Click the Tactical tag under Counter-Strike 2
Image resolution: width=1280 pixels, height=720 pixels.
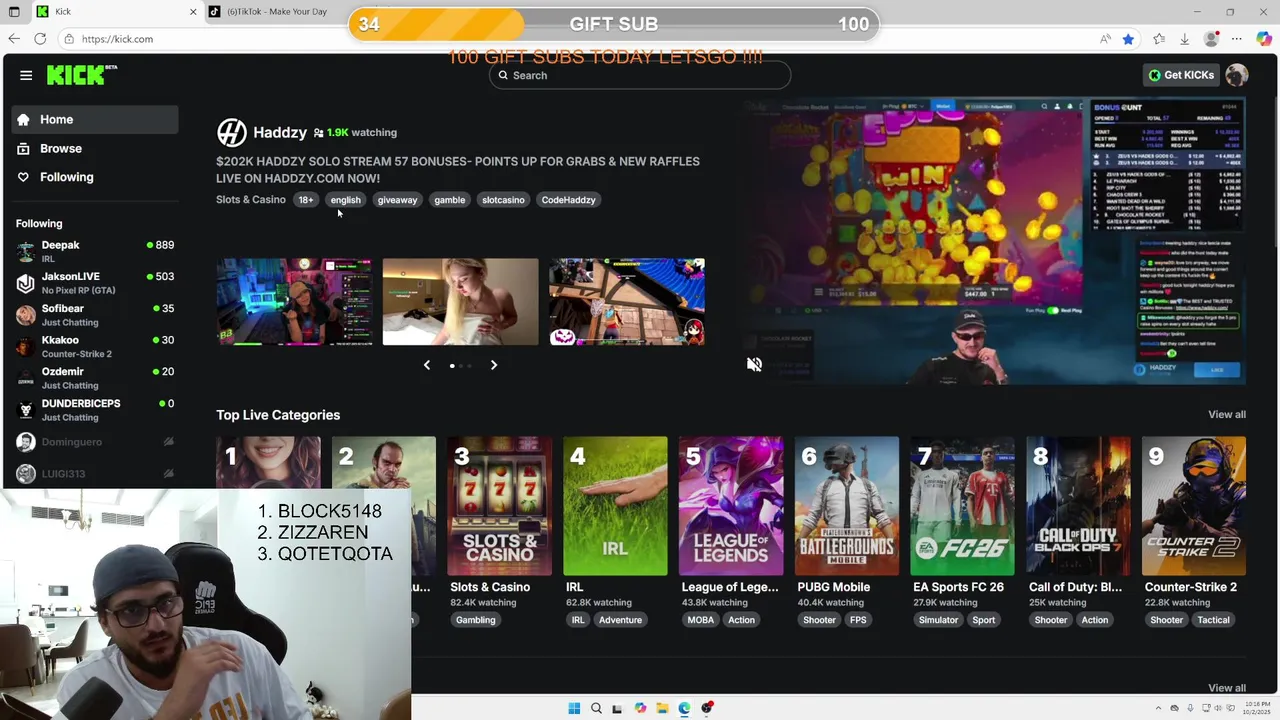click(x=1213, y=620)
